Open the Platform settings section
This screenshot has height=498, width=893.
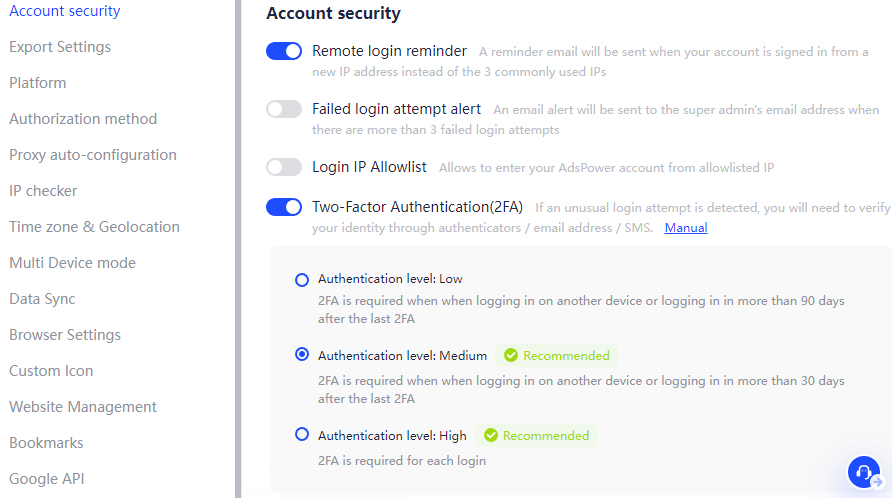pos(38,83)
